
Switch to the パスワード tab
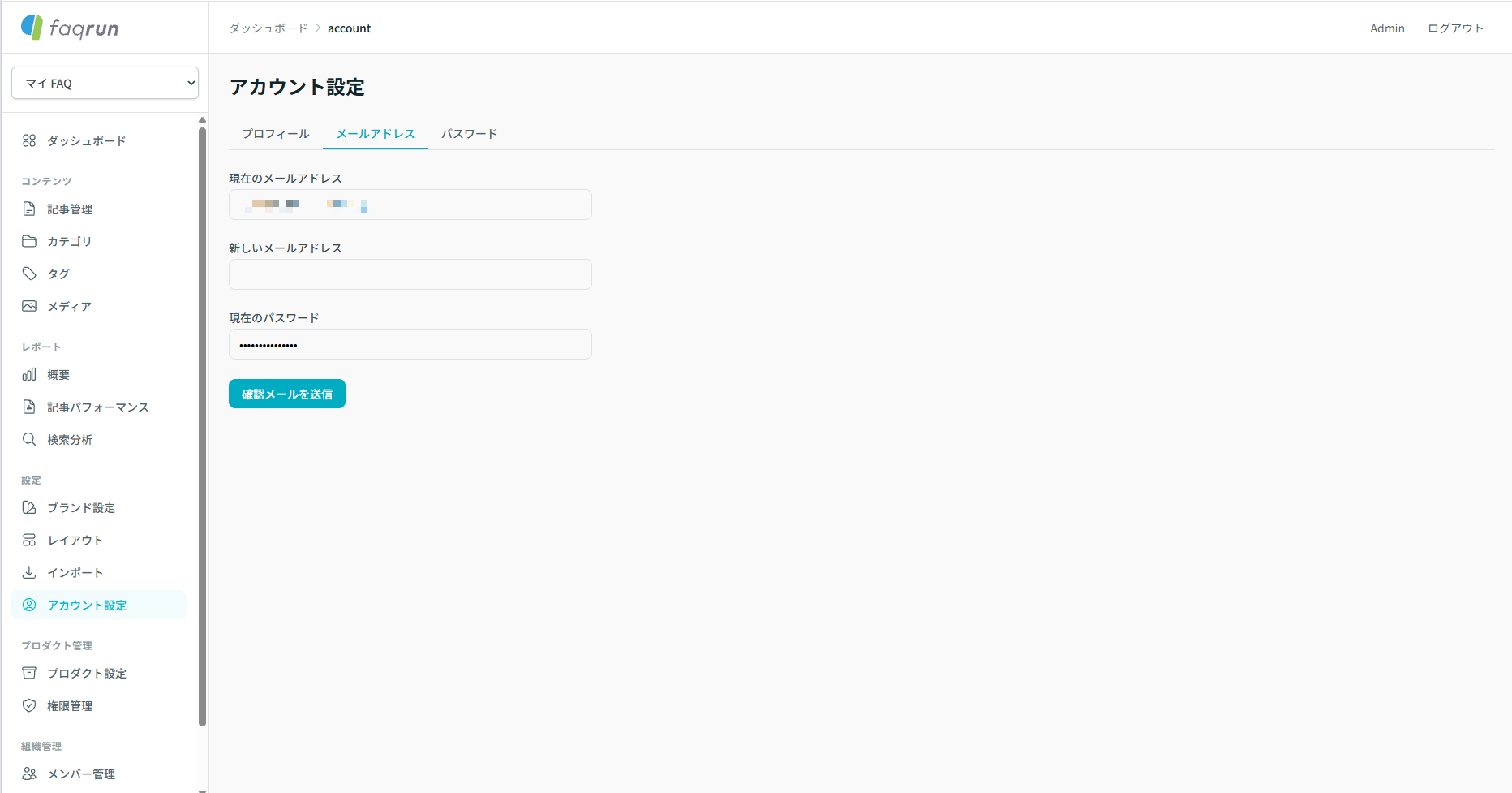[x=469, y=134]
